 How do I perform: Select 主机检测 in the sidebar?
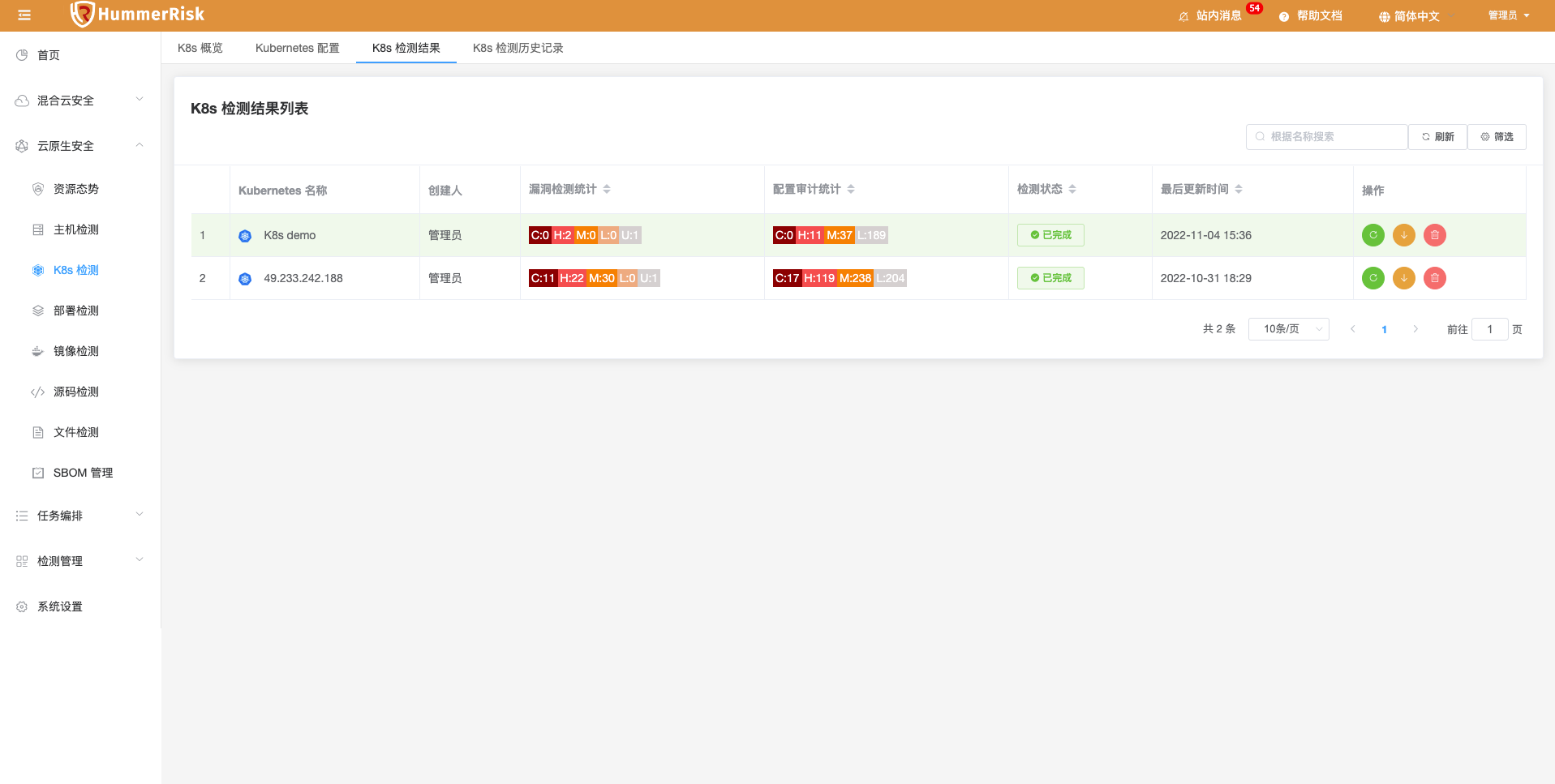75,229
